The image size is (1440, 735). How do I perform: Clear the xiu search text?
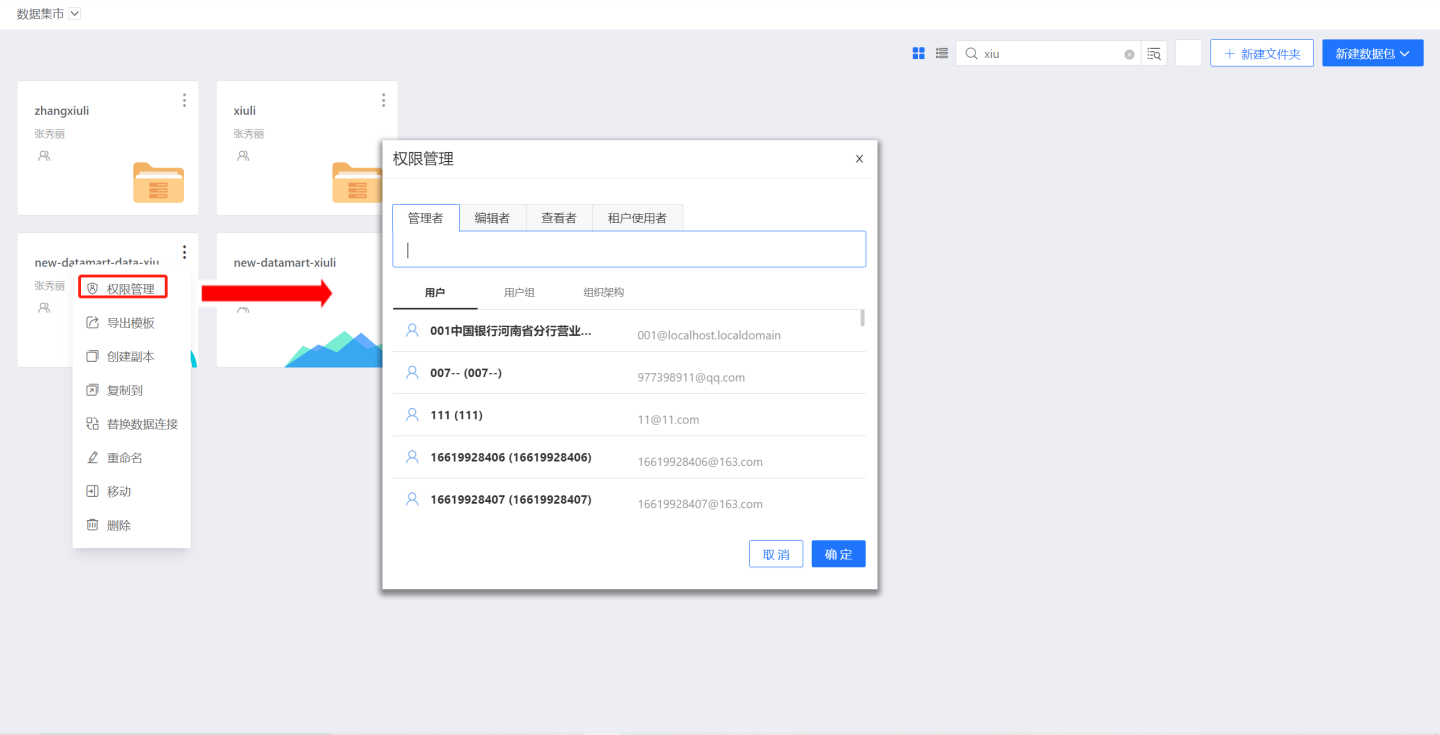pos(1129,55)
